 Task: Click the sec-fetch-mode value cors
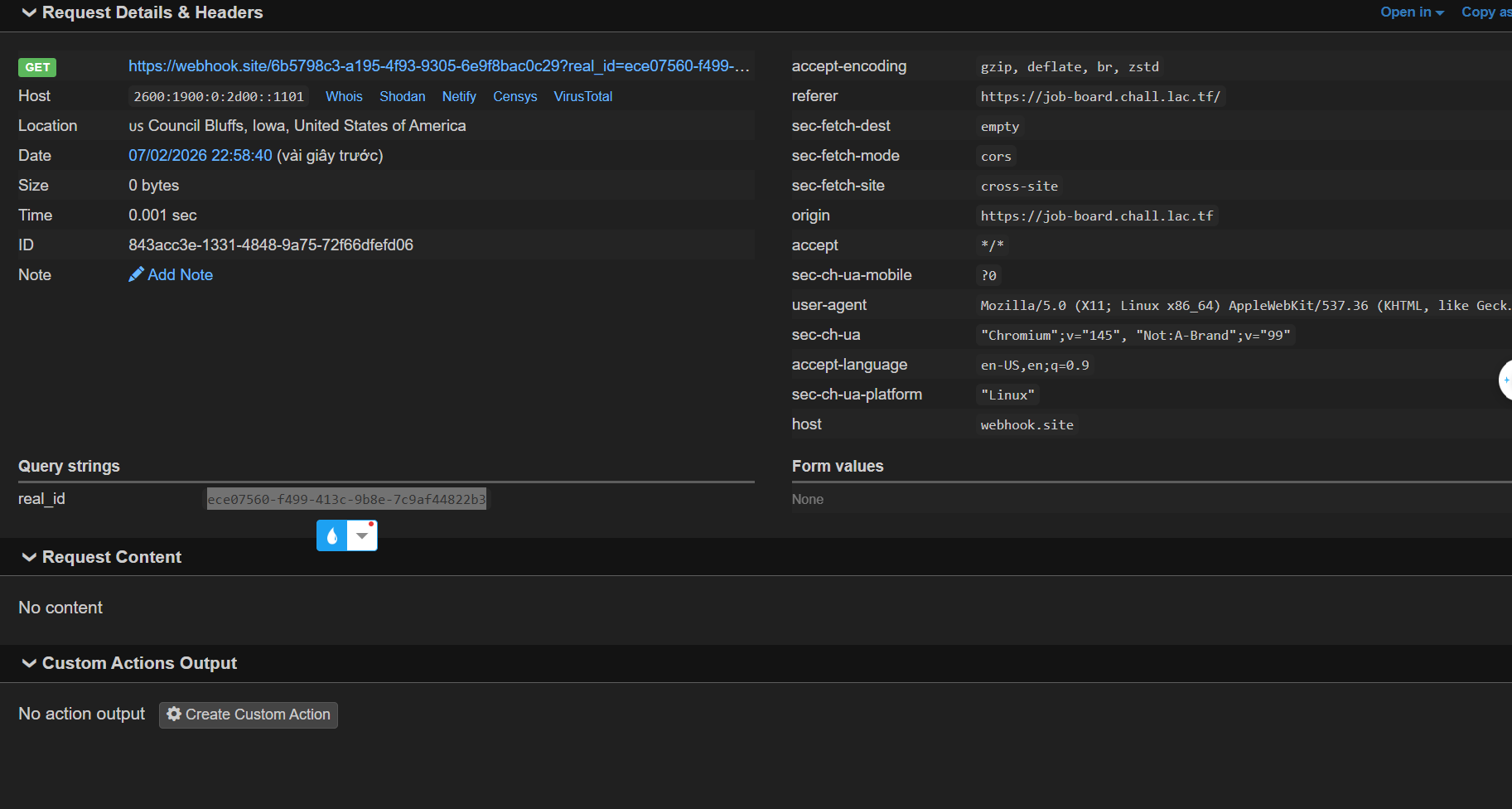[996, 156]
